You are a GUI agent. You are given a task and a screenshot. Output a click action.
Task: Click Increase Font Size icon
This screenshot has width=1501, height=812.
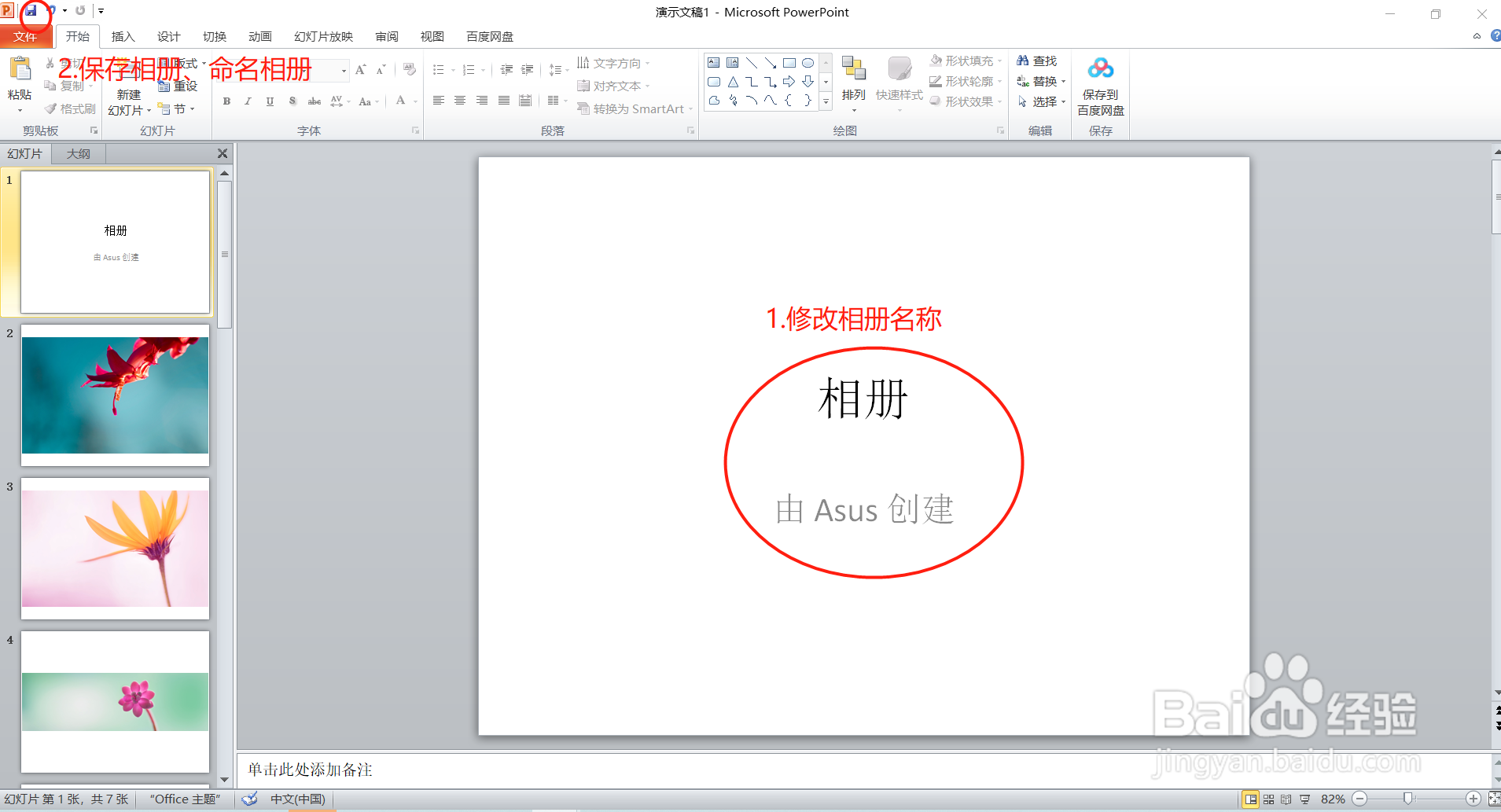[x=360, y=70]
